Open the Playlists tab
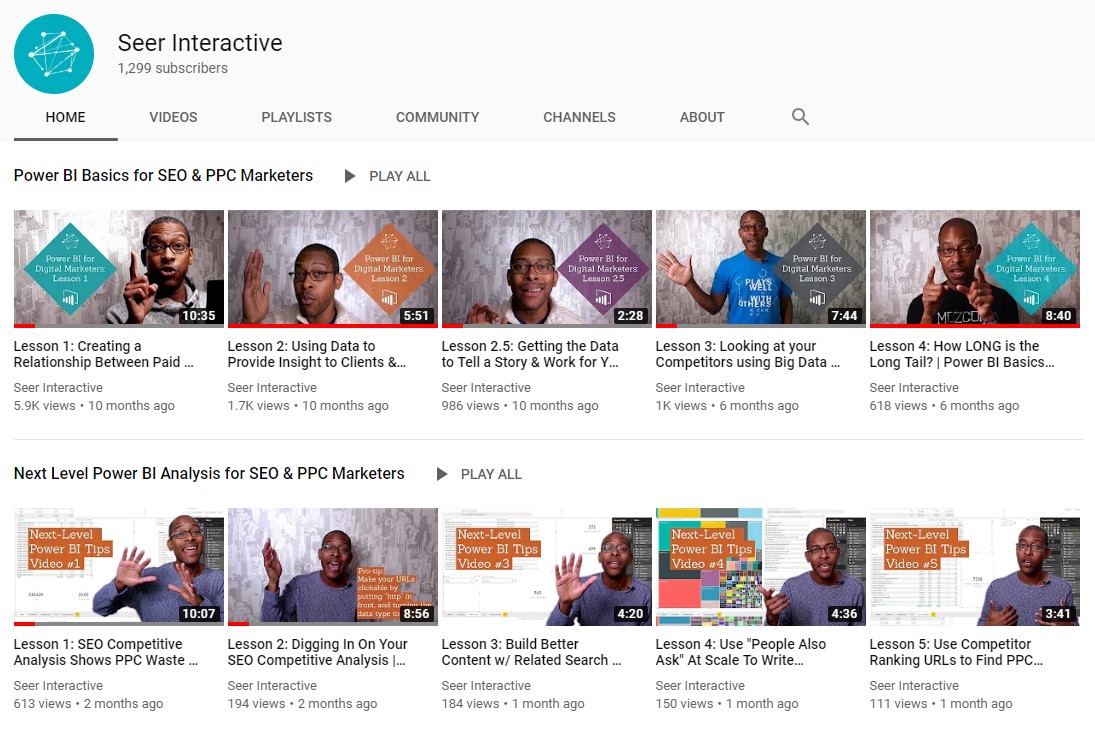Screen dimensions: 1095x736 (x=296, y=117)
